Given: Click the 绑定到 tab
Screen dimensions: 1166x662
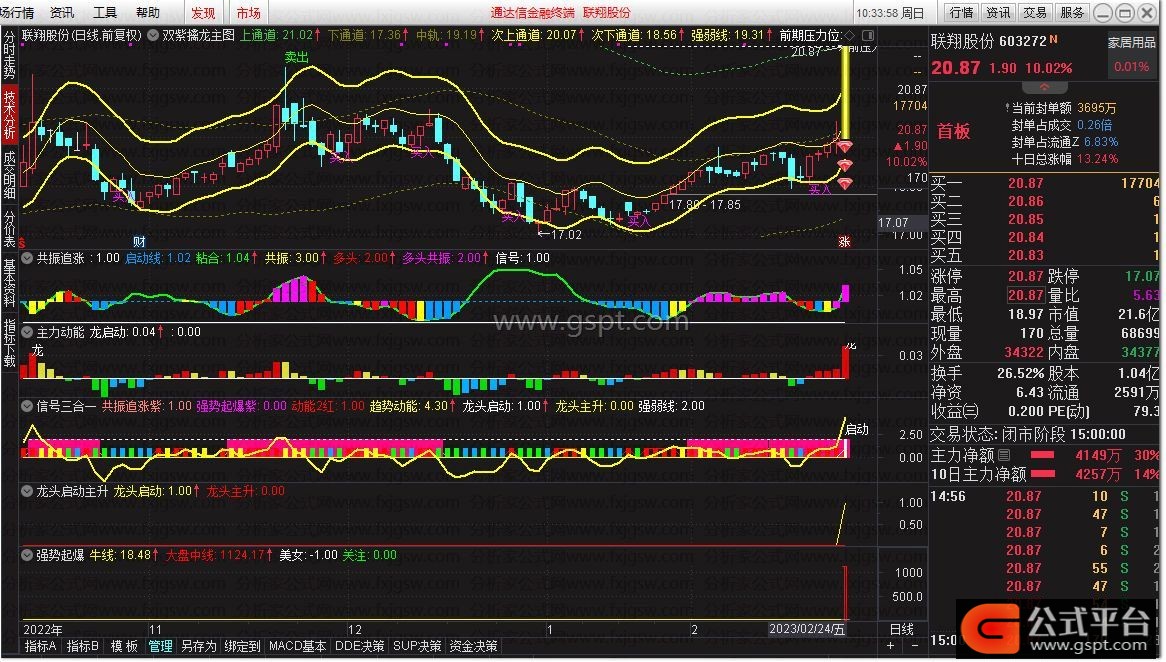Looking at the screenshot, I should click(x=242, y=646).
